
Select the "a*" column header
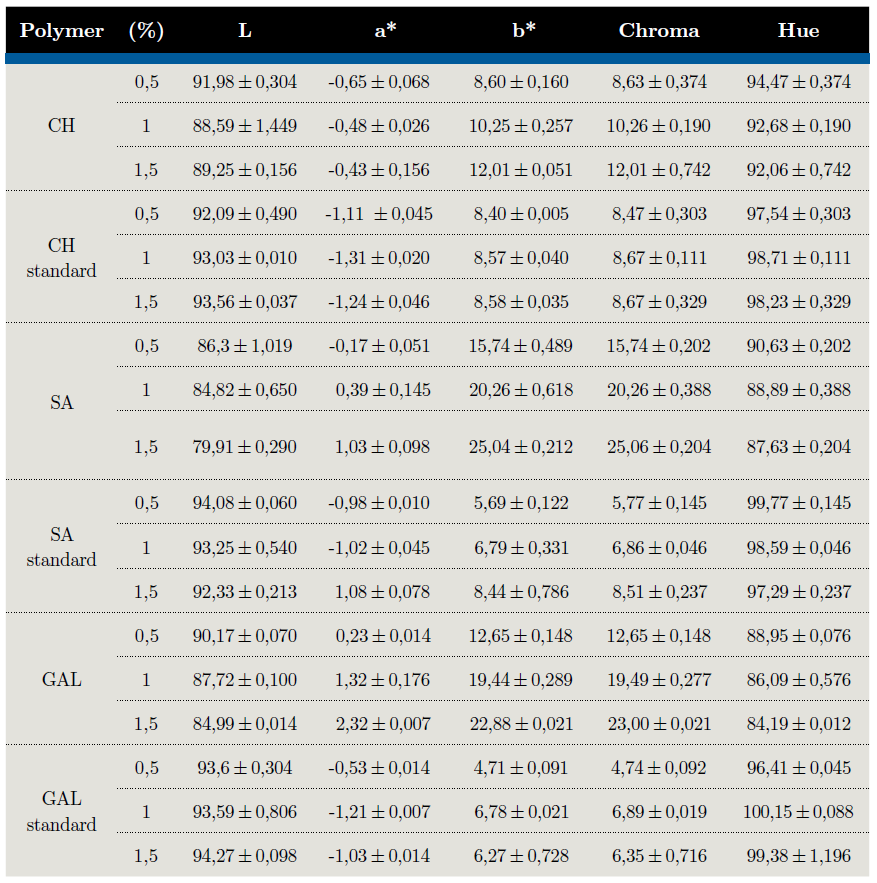click(x=385, y=31)
